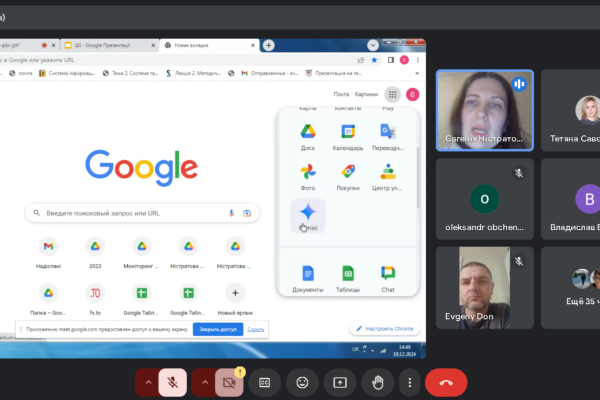Open Google Lens image search icon
Screen dimensions: 600x400
click(247, 213)
